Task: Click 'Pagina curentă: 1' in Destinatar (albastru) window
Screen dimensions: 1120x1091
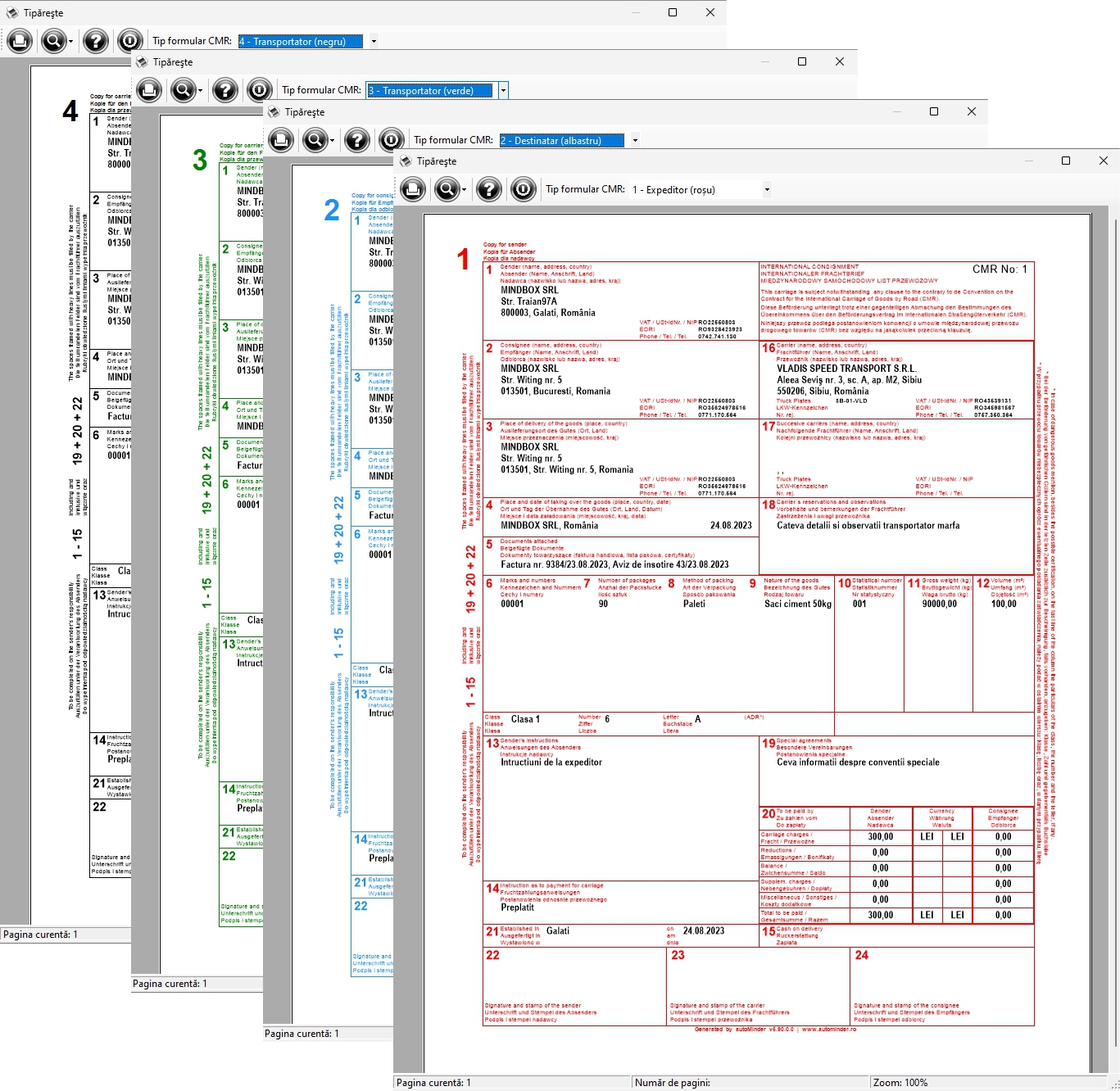Action: [x=302, y=1034]
